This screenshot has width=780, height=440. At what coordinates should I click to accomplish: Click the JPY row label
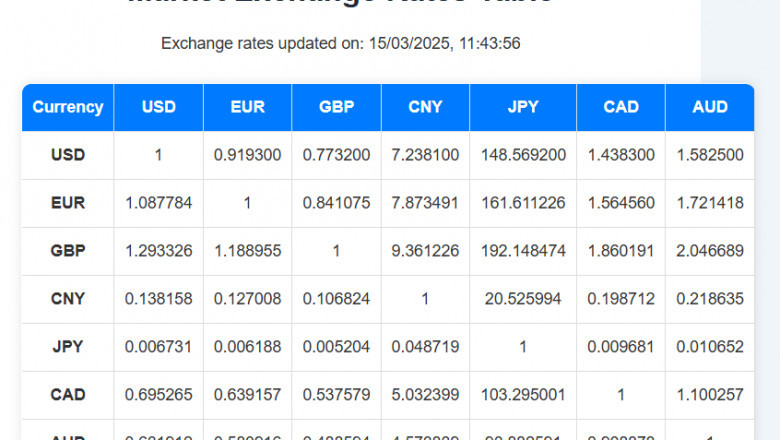(68, 347)
